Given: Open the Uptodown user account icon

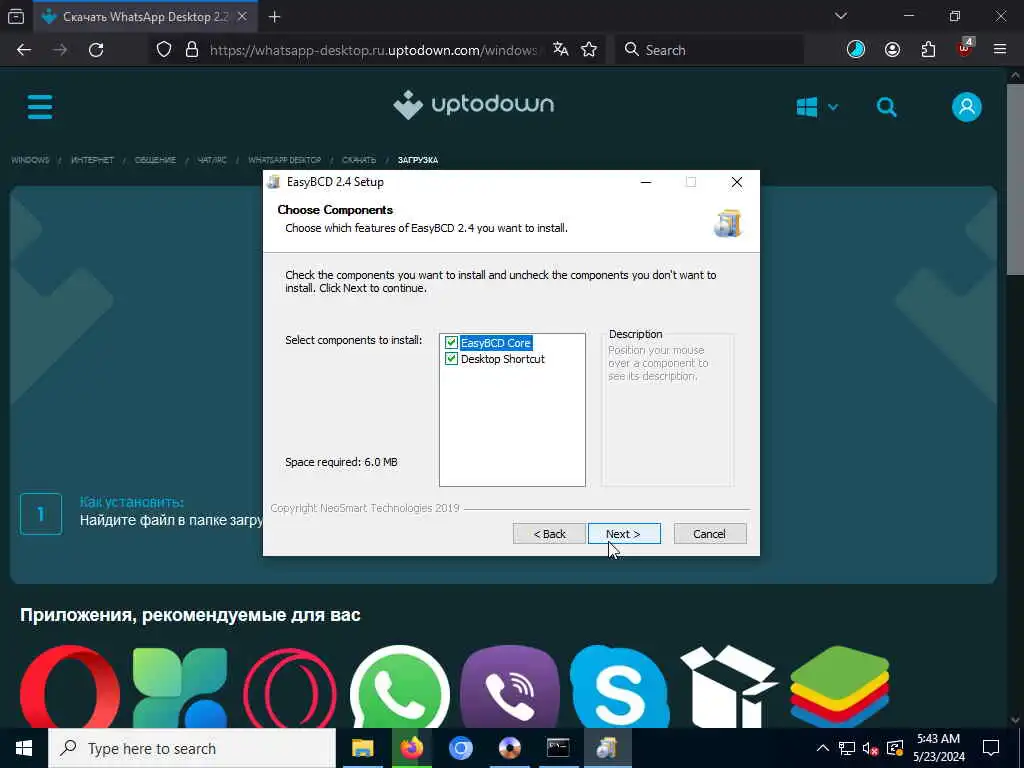Looking at the screenshot, I should click(967, 107).
